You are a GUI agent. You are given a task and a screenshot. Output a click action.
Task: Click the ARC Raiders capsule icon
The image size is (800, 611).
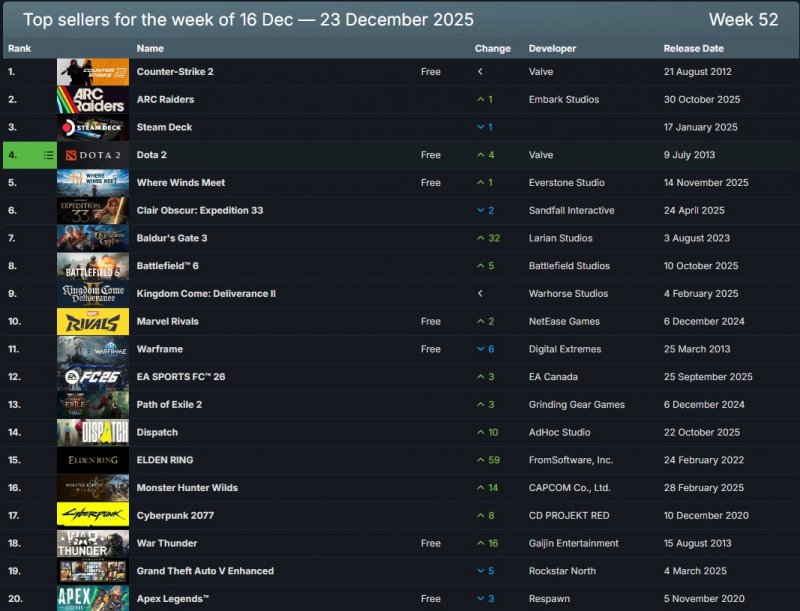tap(93, 99)
